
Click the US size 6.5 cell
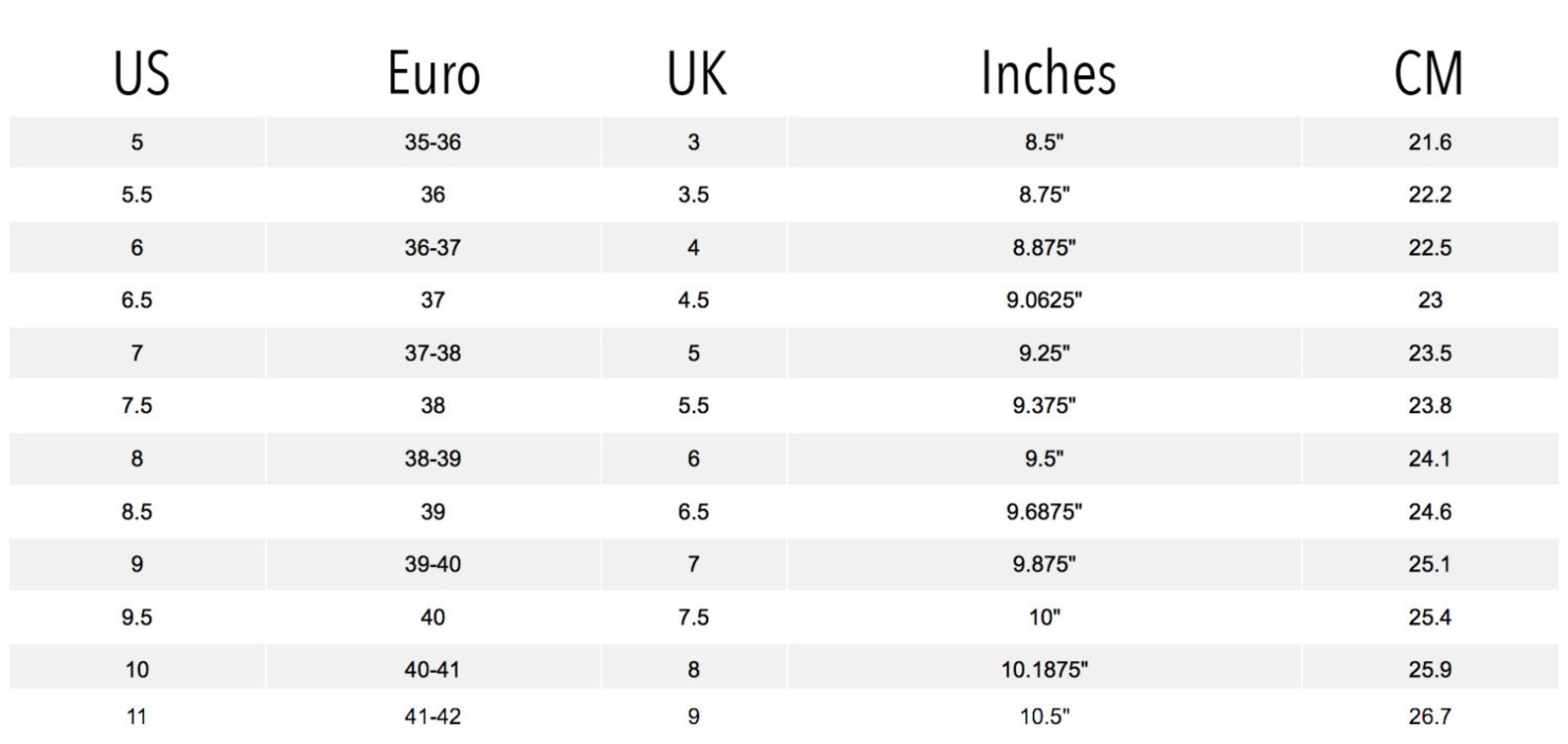[137, 300]
